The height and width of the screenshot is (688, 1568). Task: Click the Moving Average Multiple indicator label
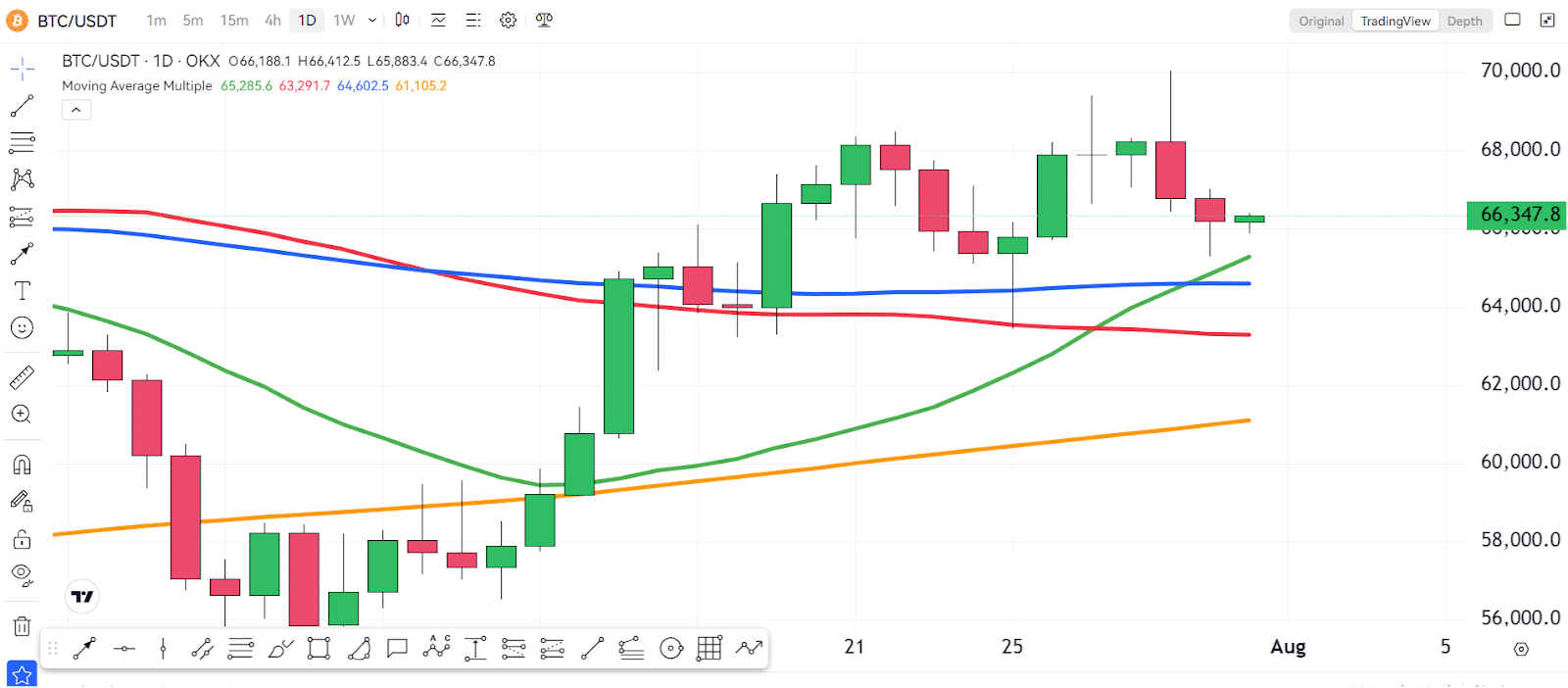[137, 86]
